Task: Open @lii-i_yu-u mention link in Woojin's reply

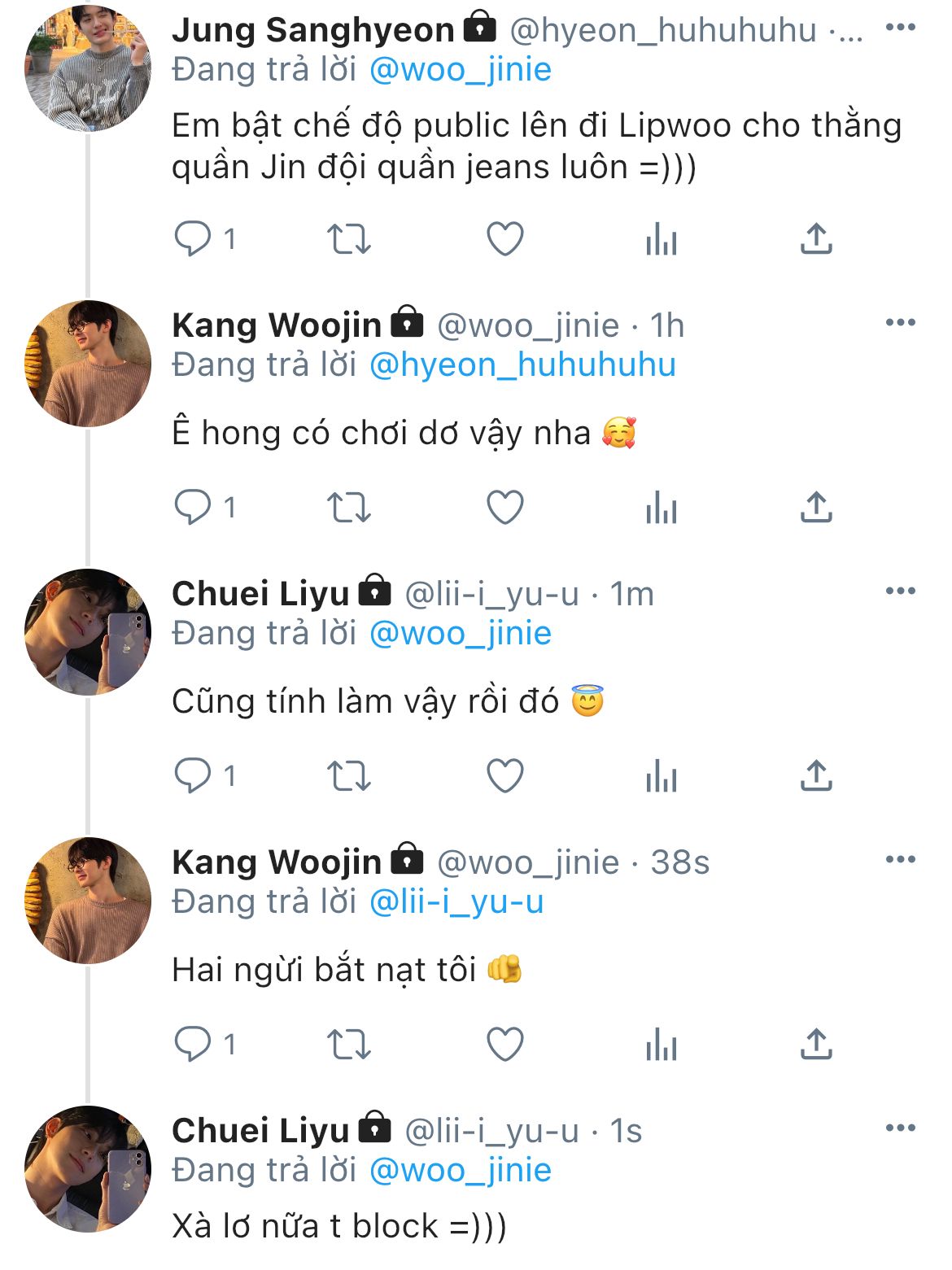Action: pos(456,902)
